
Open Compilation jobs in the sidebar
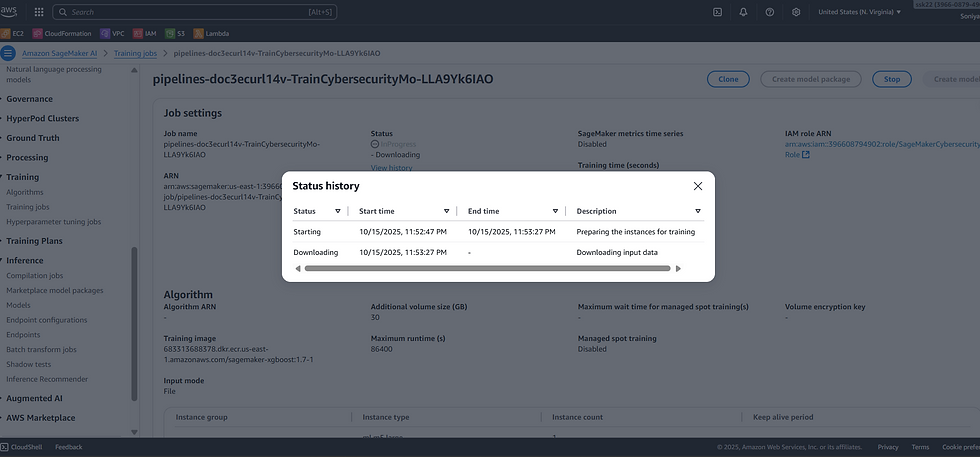[34, 276]
